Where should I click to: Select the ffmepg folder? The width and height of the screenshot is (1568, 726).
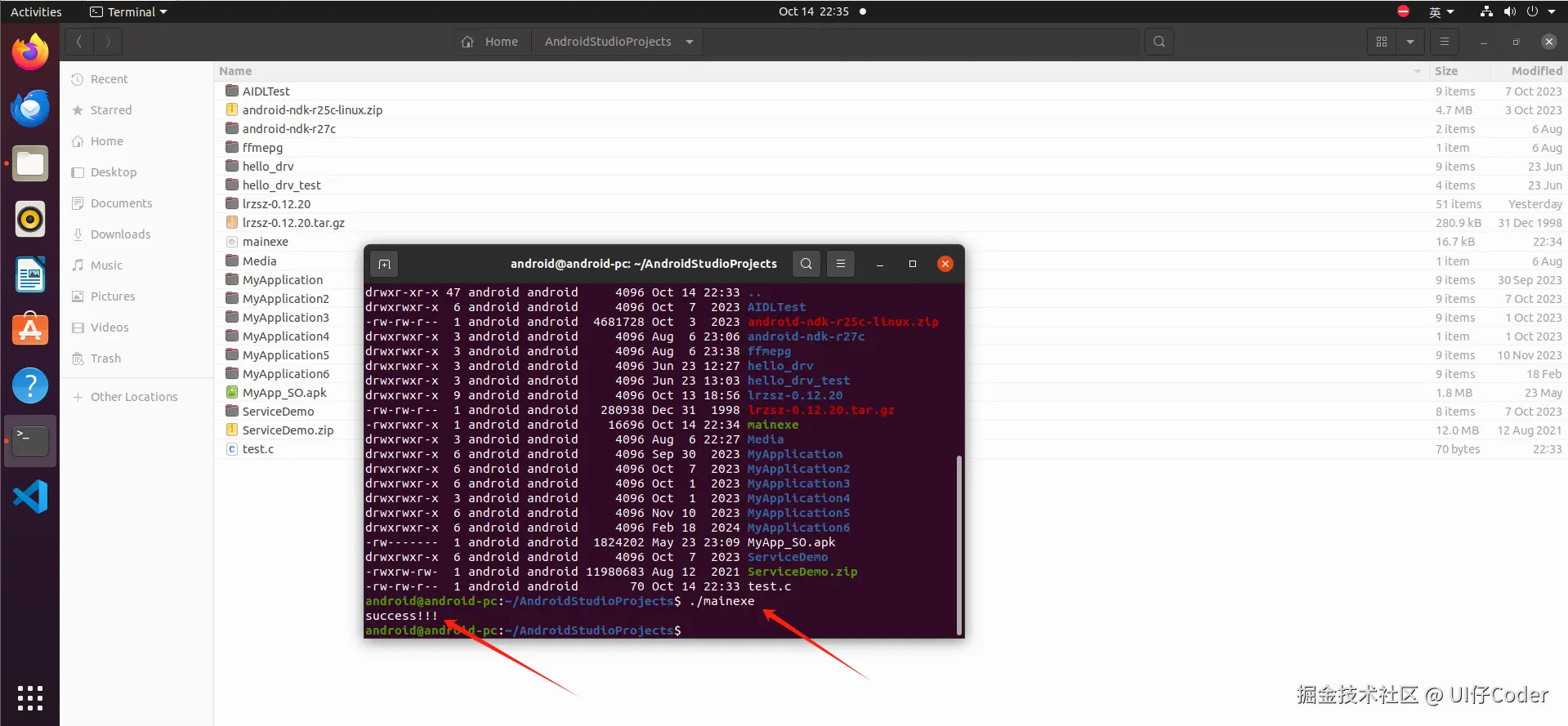[x=891, y=148]
